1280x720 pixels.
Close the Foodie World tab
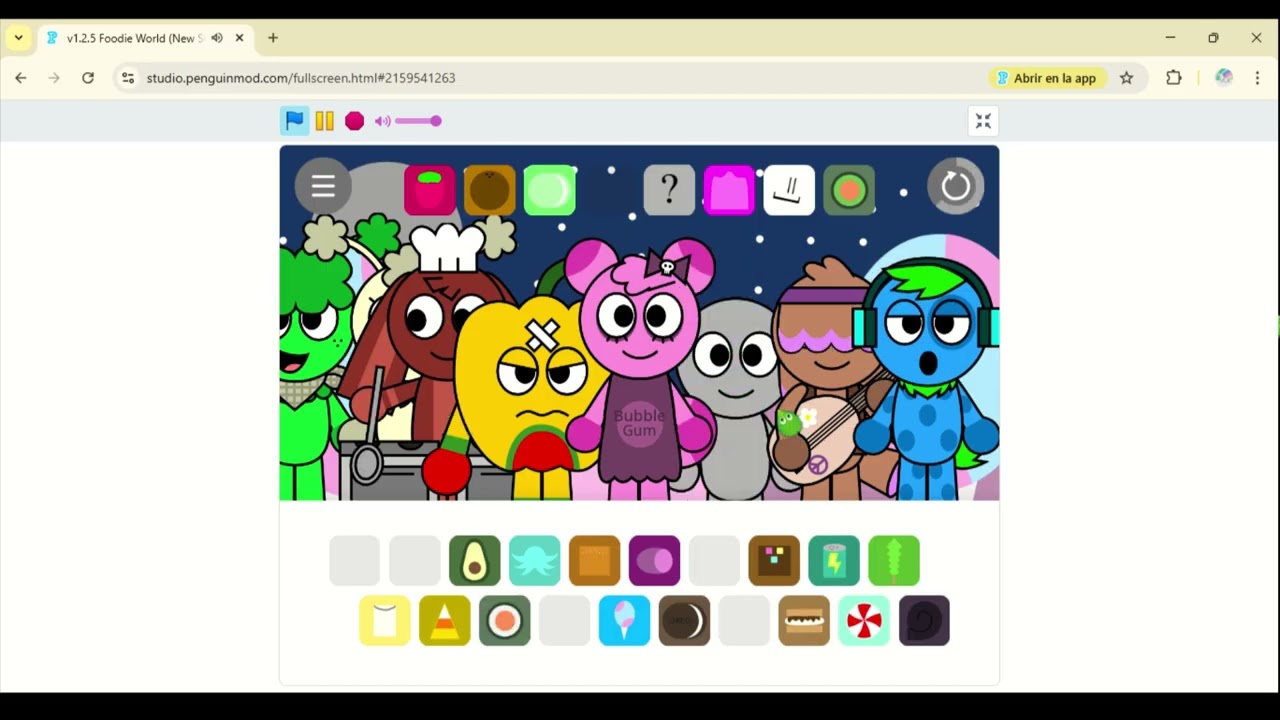[x=239, y=38]
